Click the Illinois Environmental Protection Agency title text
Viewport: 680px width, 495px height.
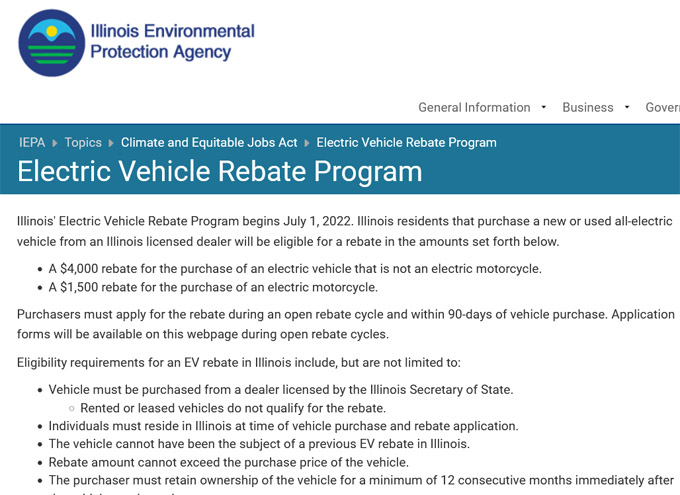(172, 42)
